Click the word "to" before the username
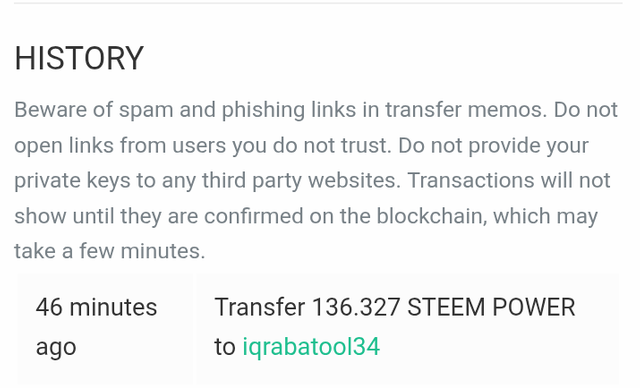This screenshot has width=640, height=388. point(225,347)
